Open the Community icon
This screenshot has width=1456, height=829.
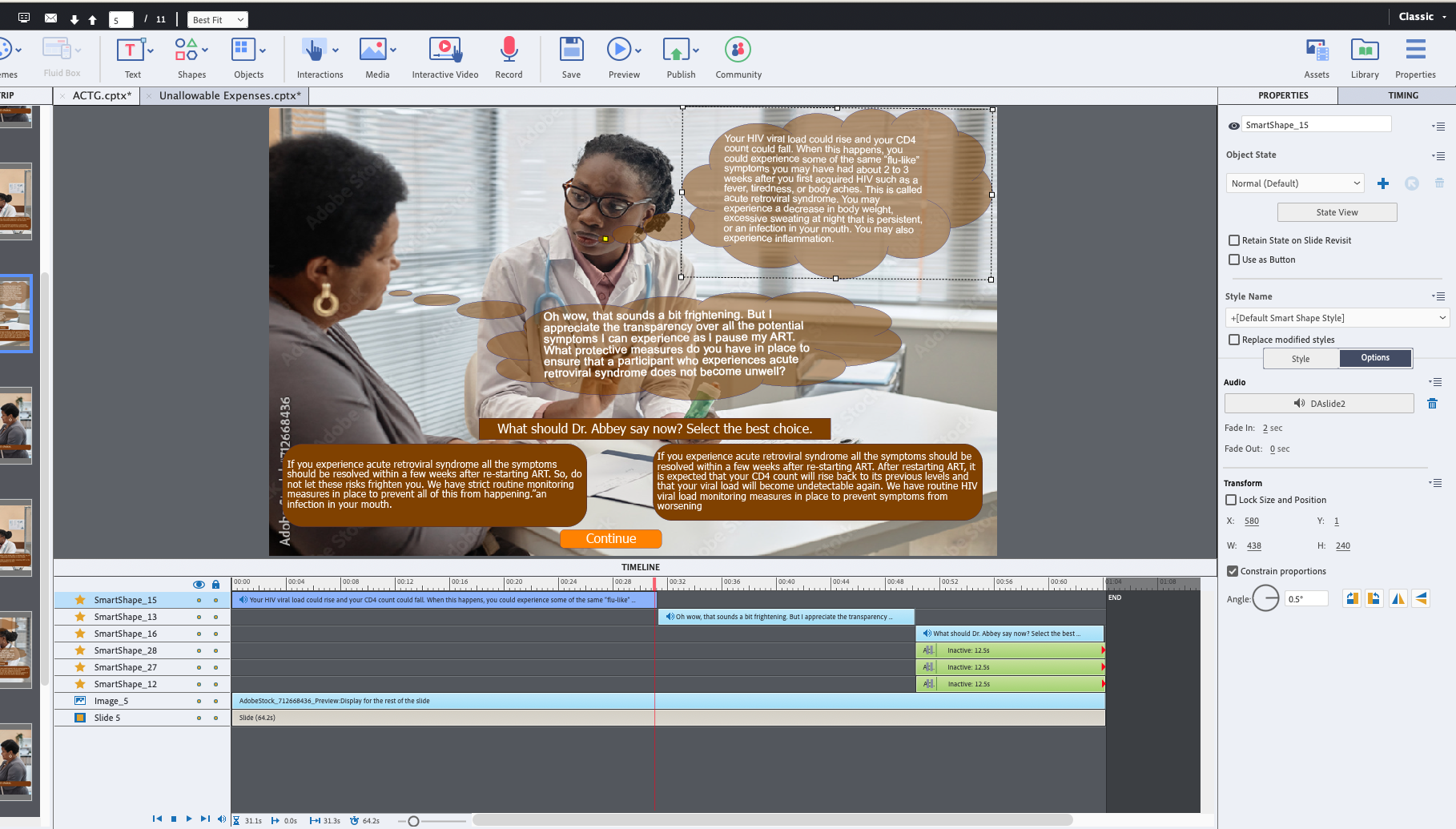click(738, 50)
